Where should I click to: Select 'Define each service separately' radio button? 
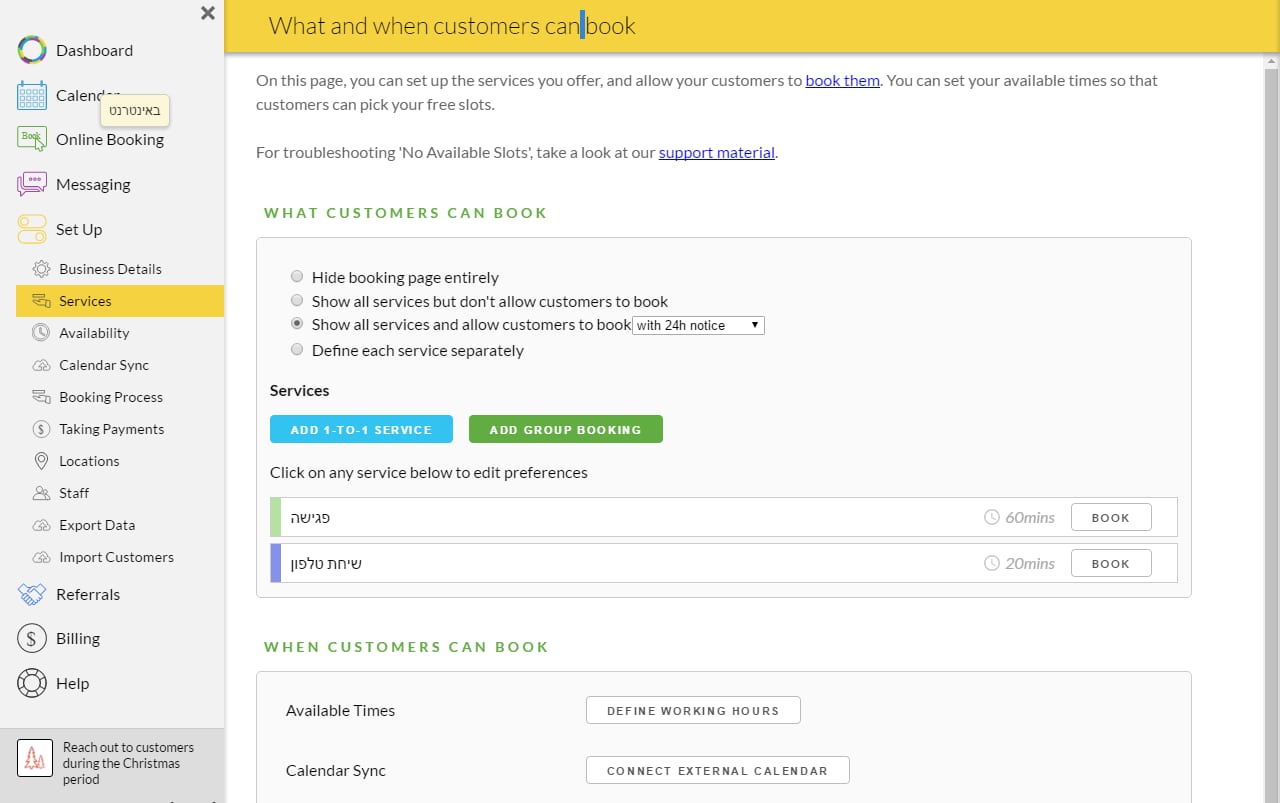[x=296, y=350]
